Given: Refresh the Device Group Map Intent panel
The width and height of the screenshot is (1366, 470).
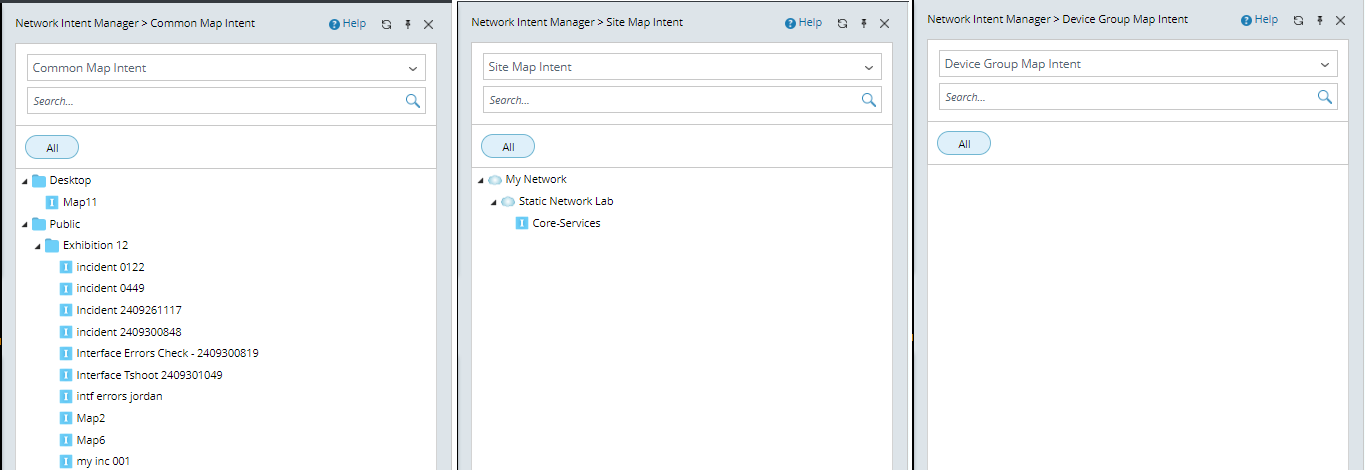Looking at the screenshot, I should click(x=1299, y=20).
